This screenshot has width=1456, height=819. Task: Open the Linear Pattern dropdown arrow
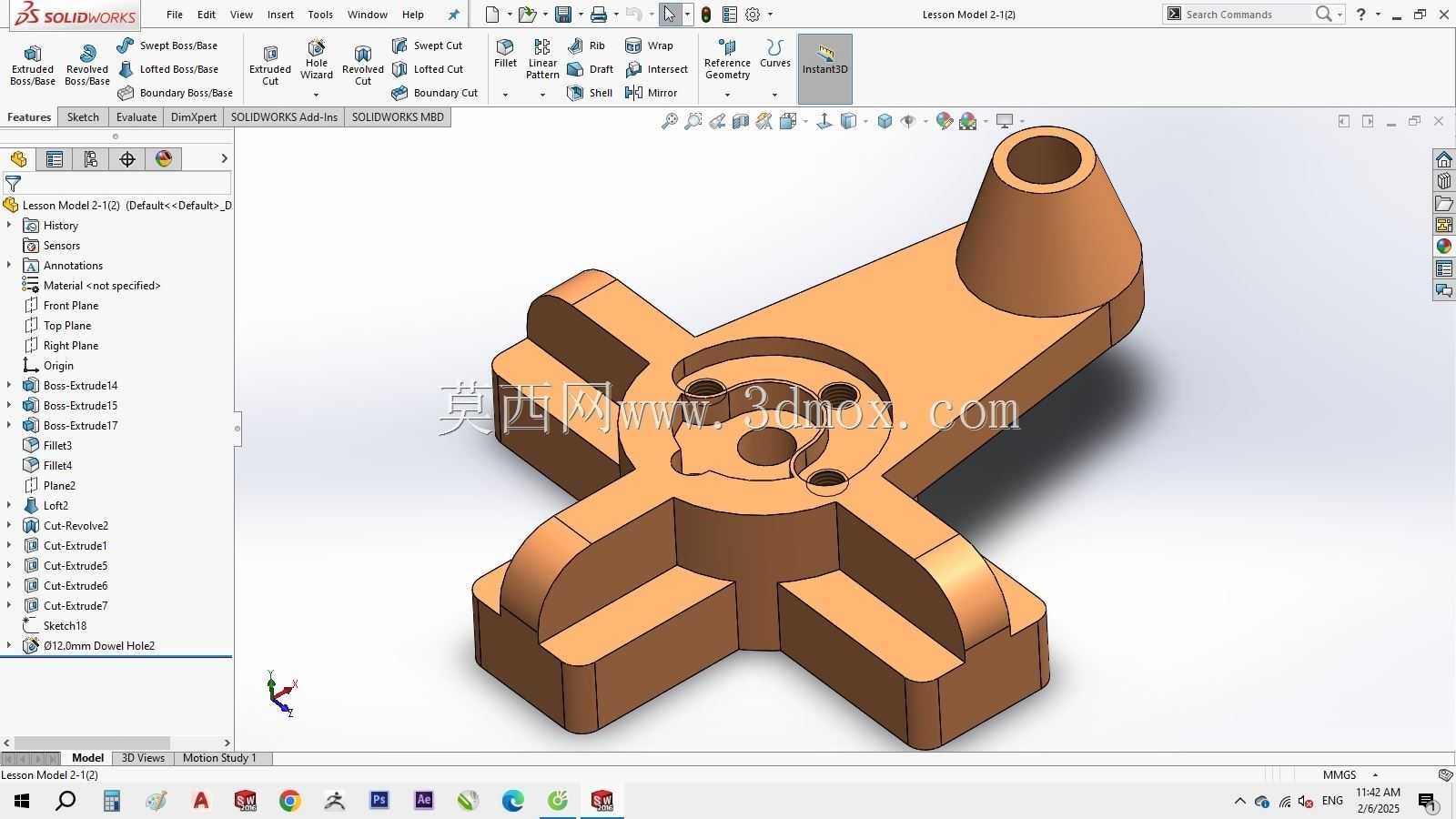(542, 95)
